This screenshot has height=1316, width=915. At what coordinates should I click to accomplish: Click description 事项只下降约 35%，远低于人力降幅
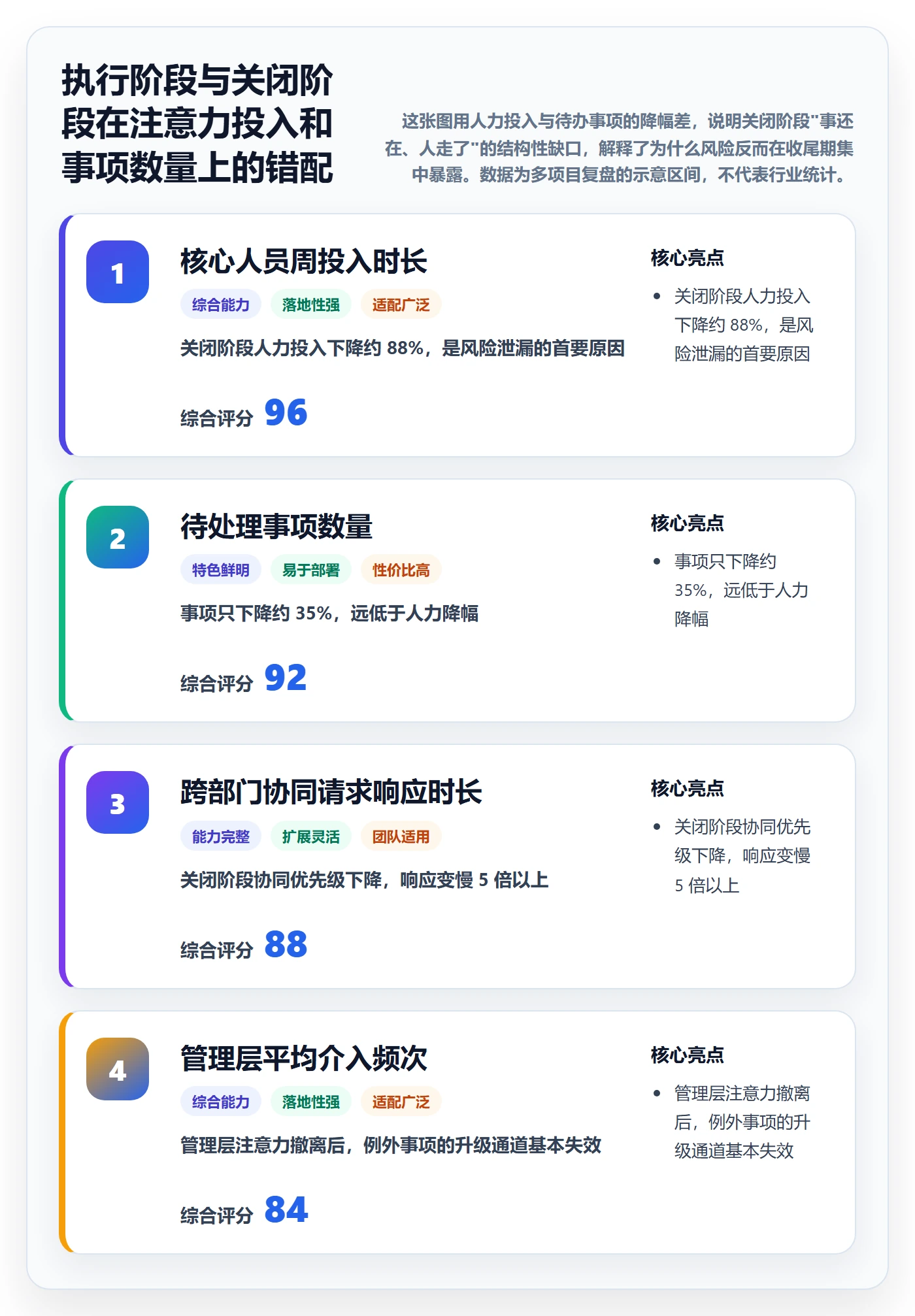pos(329,613)
